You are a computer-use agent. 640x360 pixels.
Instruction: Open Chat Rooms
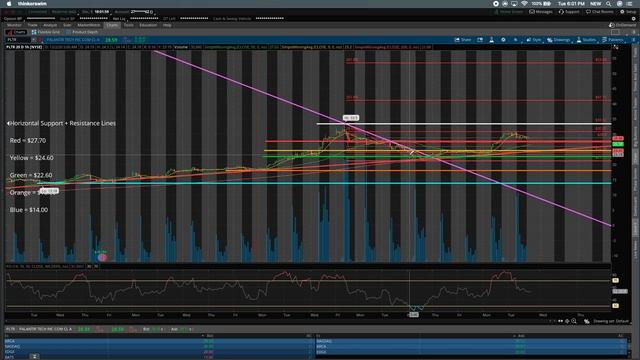pos(600,12)
